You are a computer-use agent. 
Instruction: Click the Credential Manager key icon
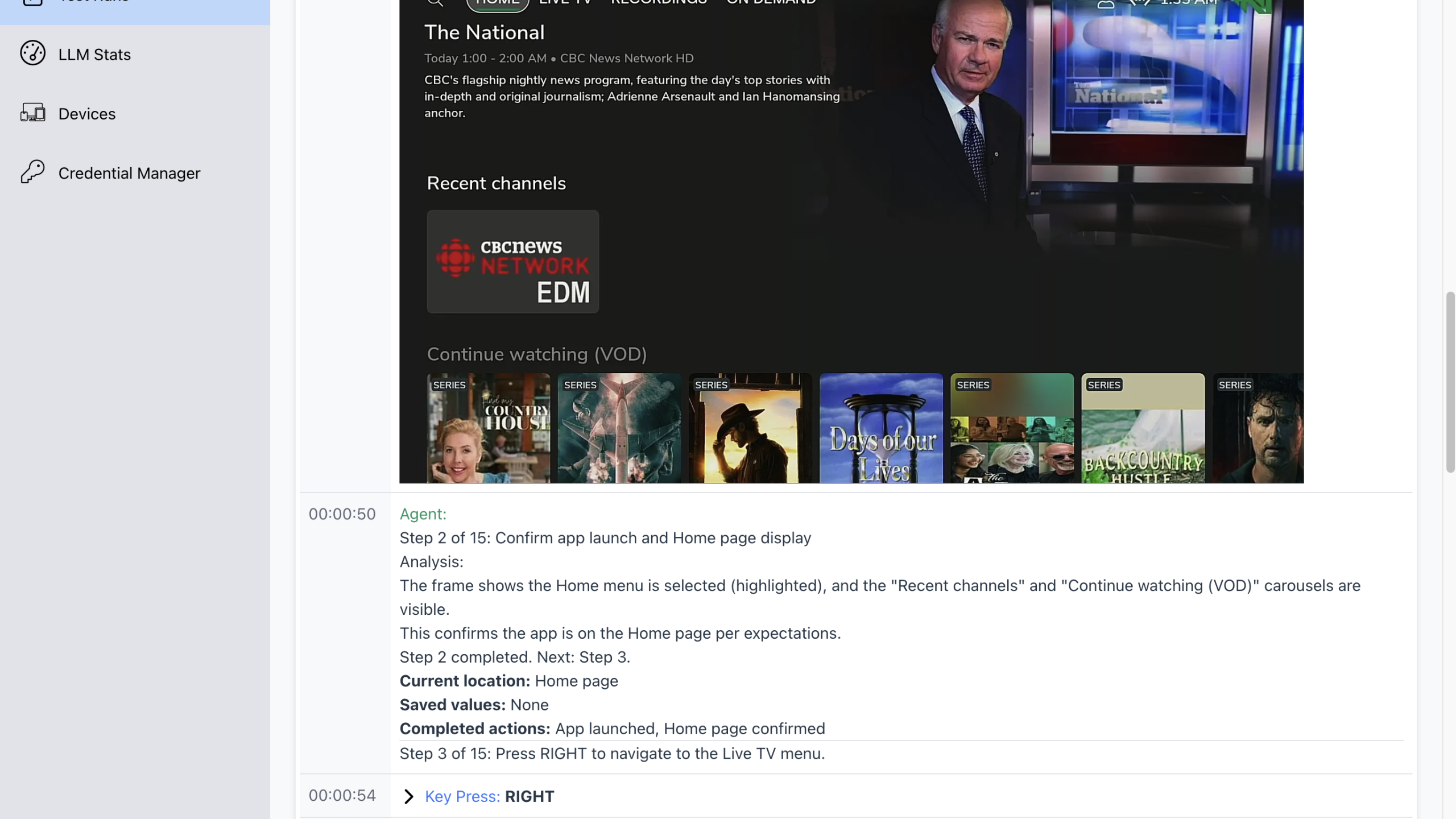(32, 172)
